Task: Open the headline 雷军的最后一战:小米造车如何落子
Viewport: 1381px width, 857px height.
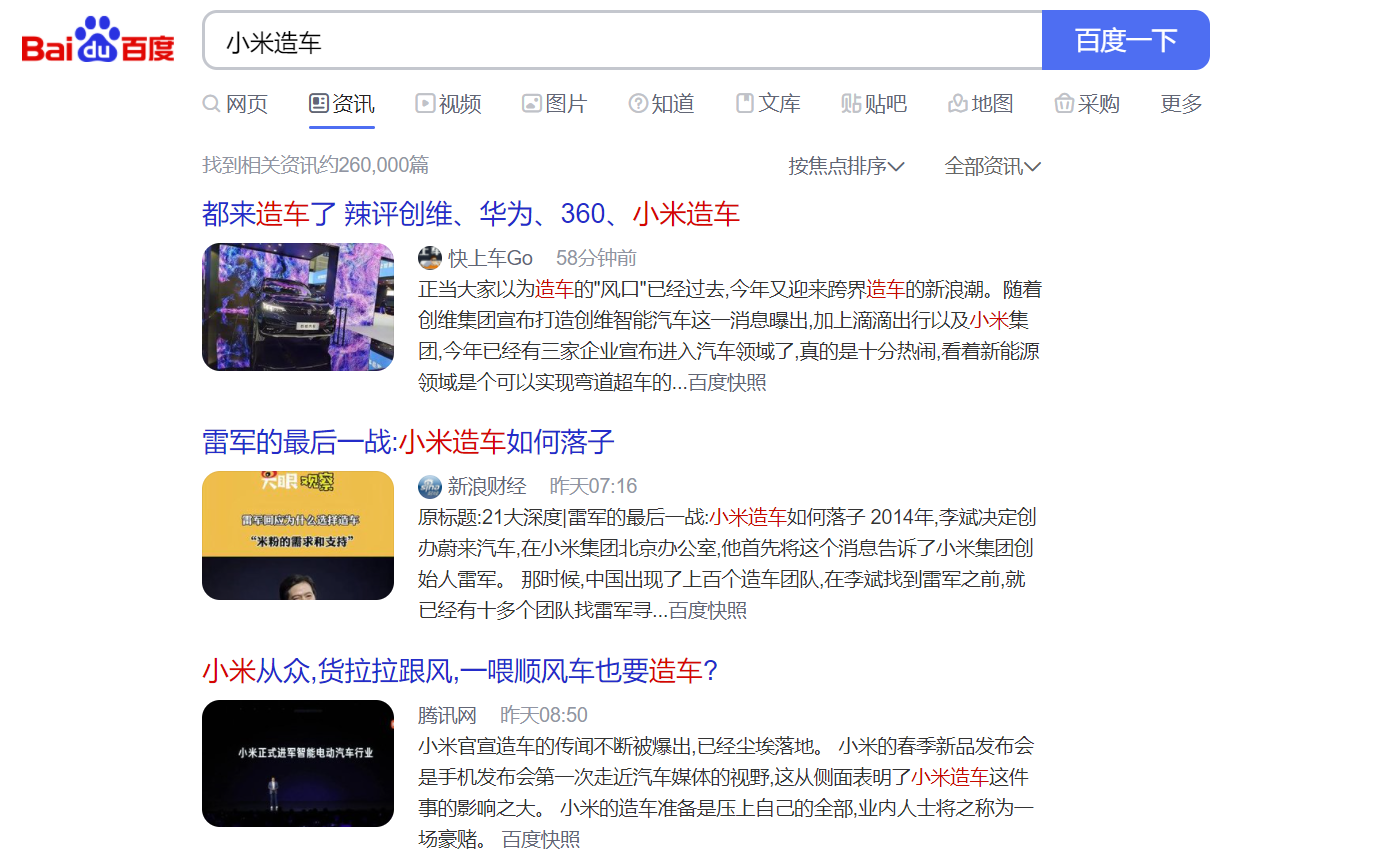Action: click(x=408, y=442)
